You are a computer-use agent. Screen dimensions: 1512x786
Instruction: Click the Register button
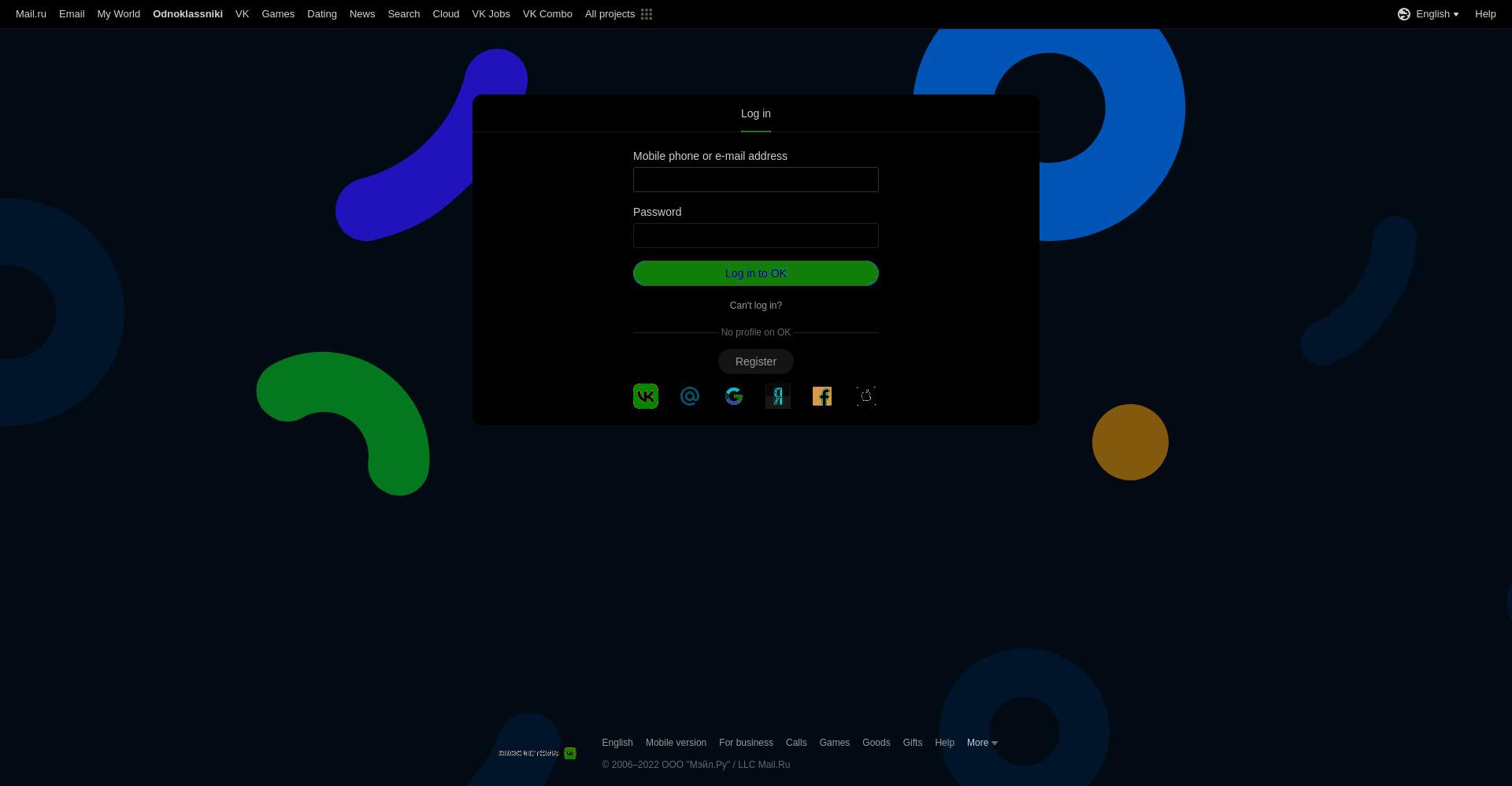coord(756,361)
